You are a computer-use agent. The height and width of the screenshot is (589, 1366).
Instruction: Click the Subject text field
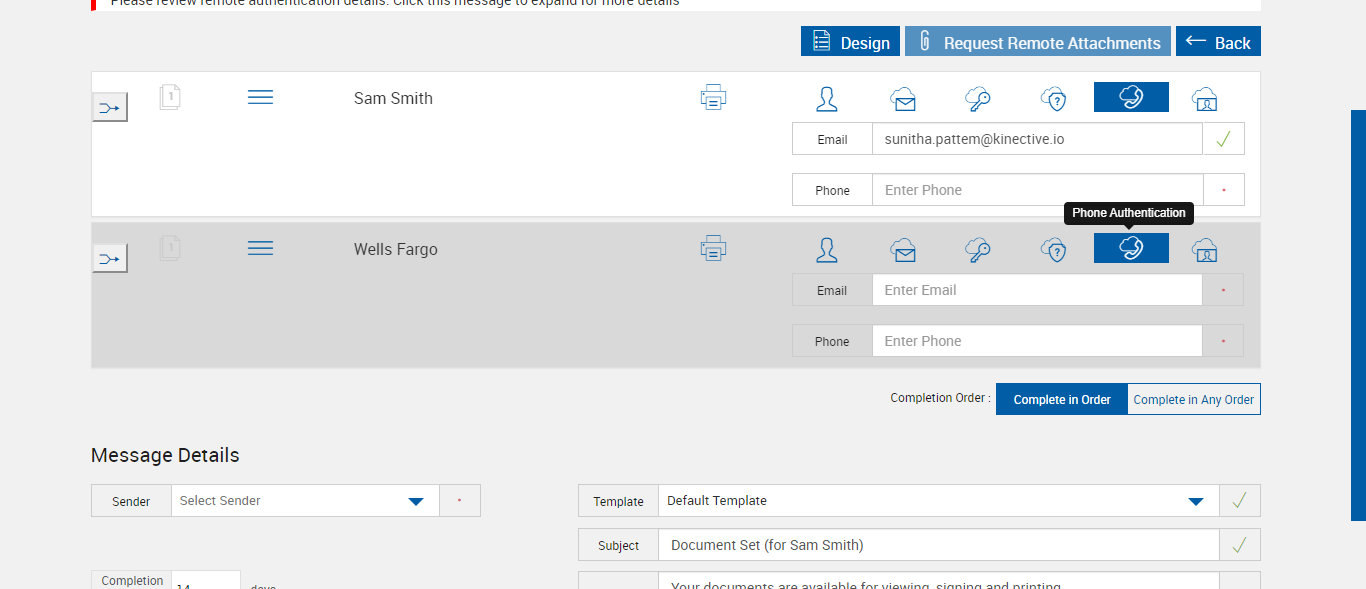coord(938,545)
